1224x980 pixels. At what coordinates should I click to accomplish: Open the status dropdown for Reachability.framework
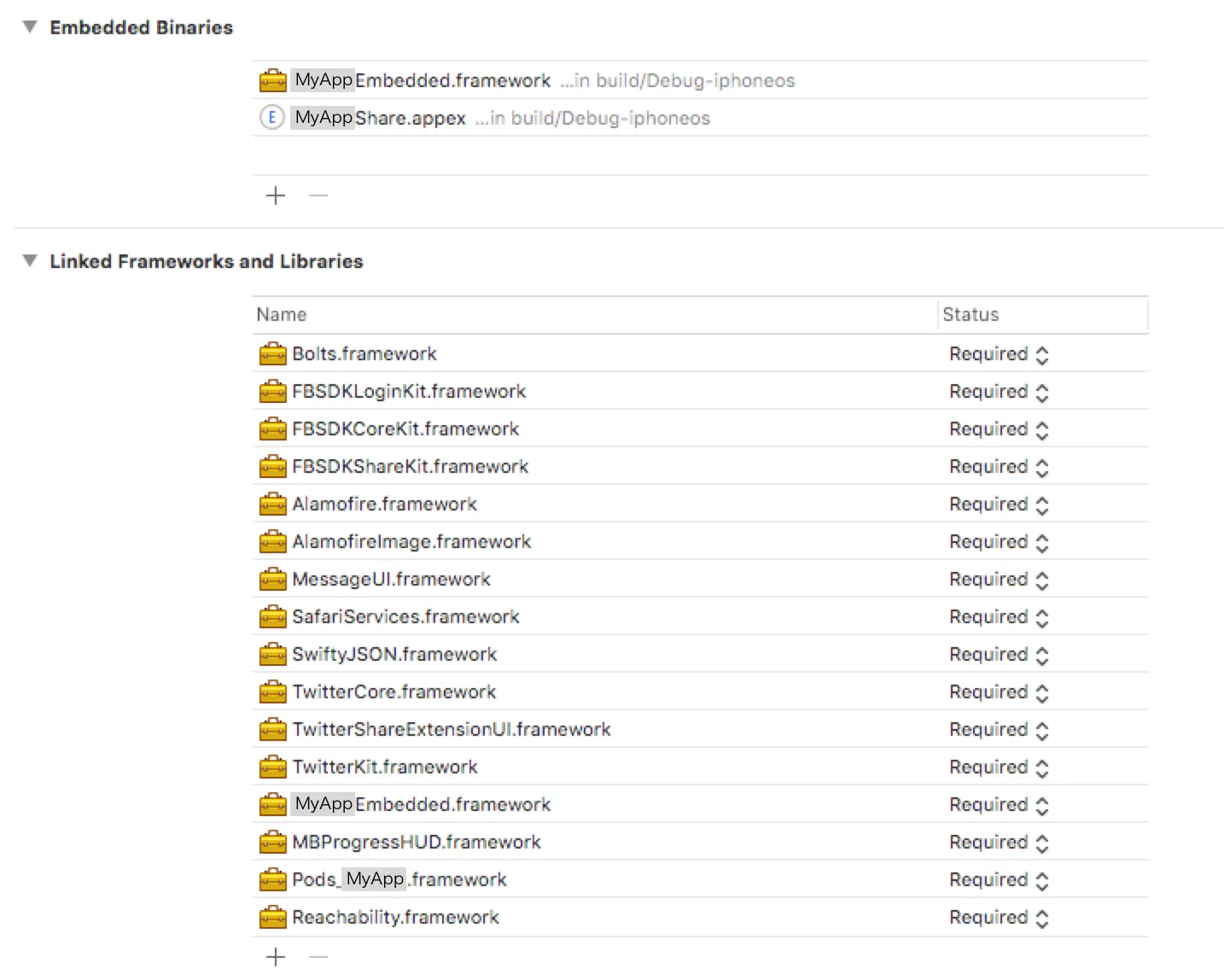(x=999, y=918)
